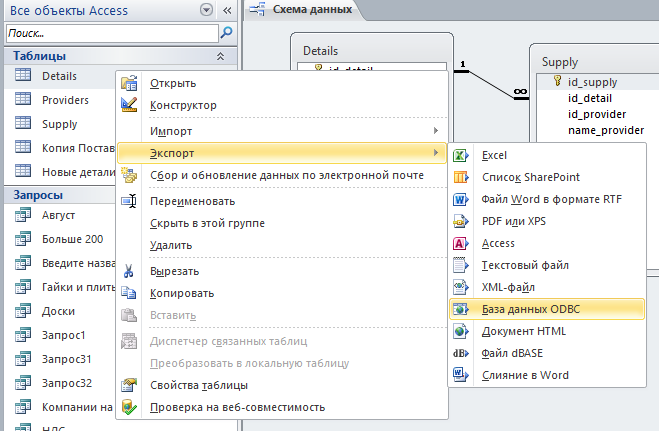The width and height of the screenshot is (659, 431).
Task: Click the Свойства таблицы properties icon
Action: 129,385
